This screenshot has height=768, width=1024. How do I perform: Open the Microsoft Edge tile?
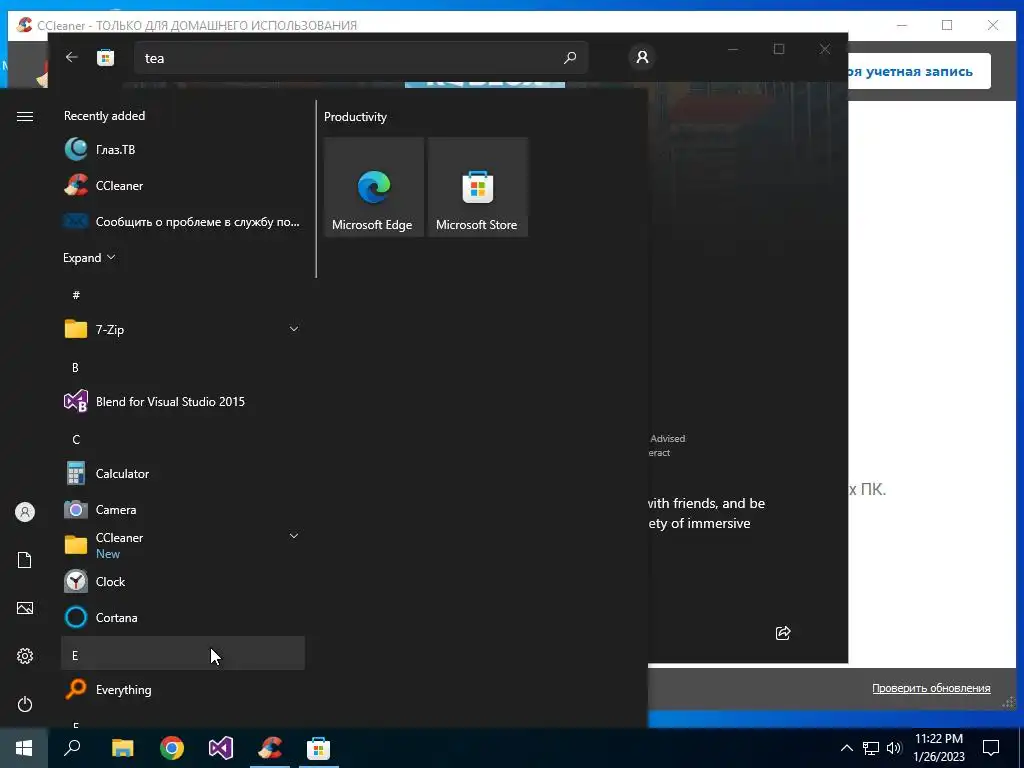[374, 187]
